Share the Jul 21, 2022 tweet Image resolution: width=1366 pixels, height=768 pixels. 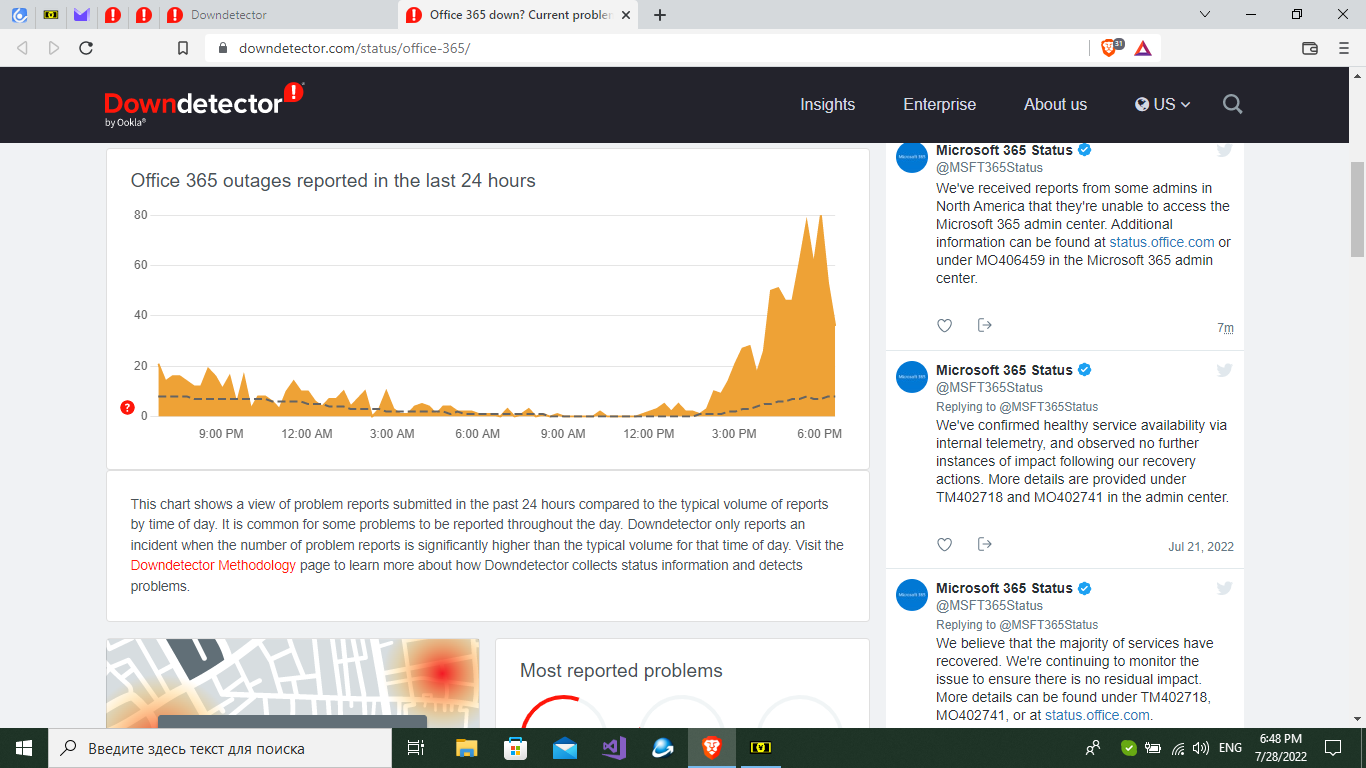tap(984, 544)
